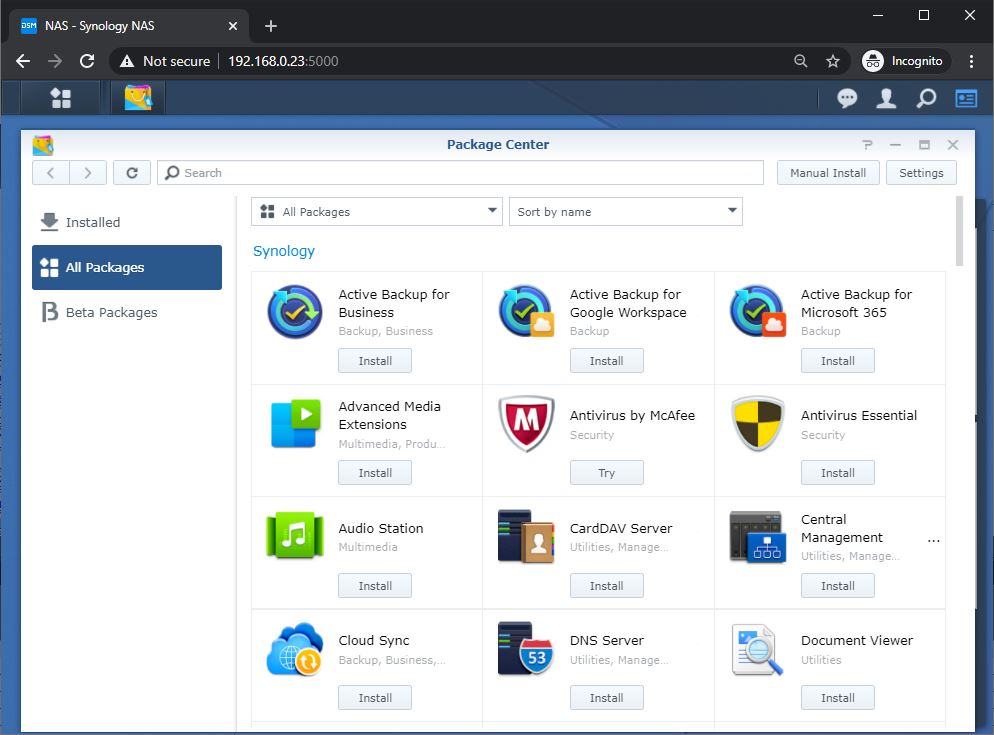Click CardDAV Server icon

(x=526, y=537)
